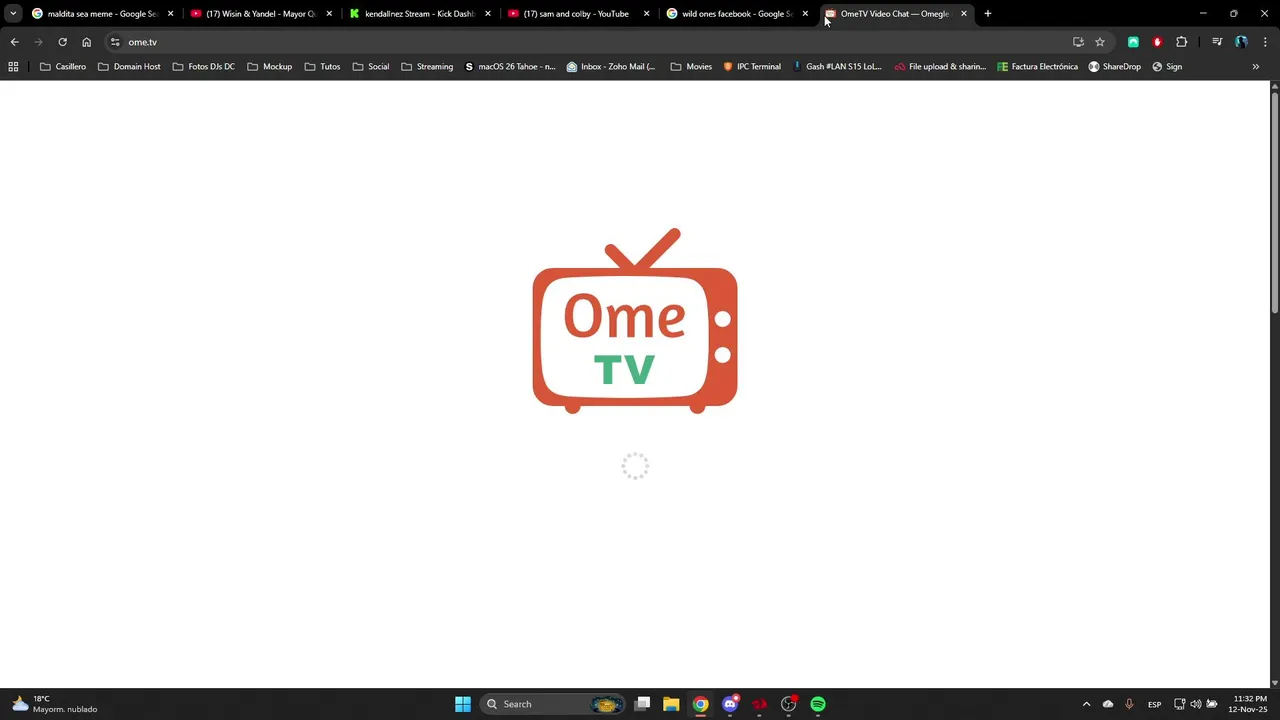Click the microphone icon in system tray
The image size is (1280, 720).
(1129, 704)
